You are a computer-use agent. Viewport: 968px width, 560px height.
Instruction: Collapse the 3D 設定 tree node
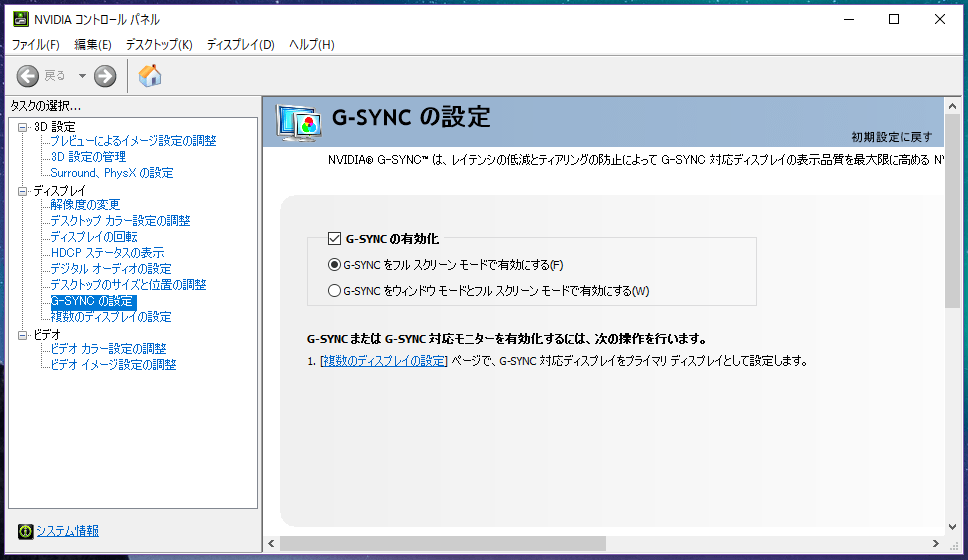point(23,127)
